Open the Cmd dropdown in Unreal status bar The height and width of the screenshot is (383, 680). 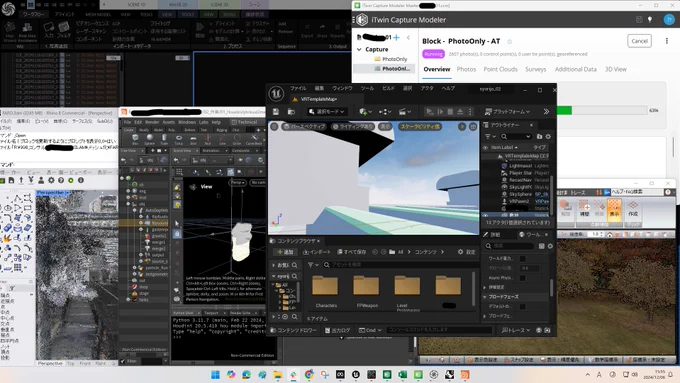[x=370, y=331]
